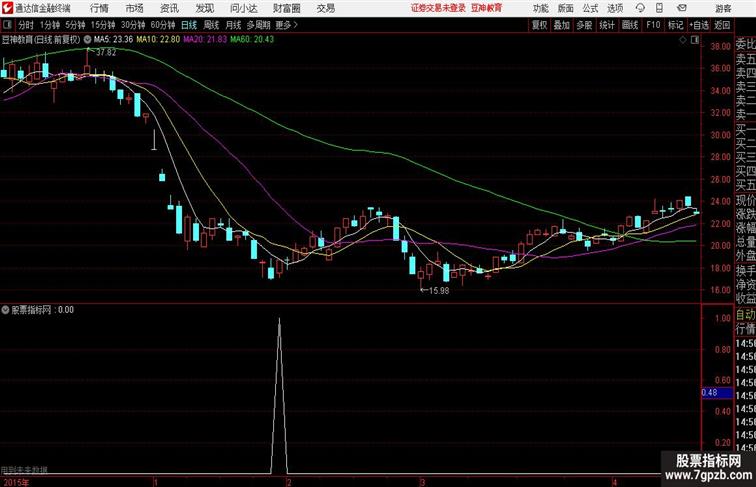Expand the MA indicator round dropdown button

[87, 40]
